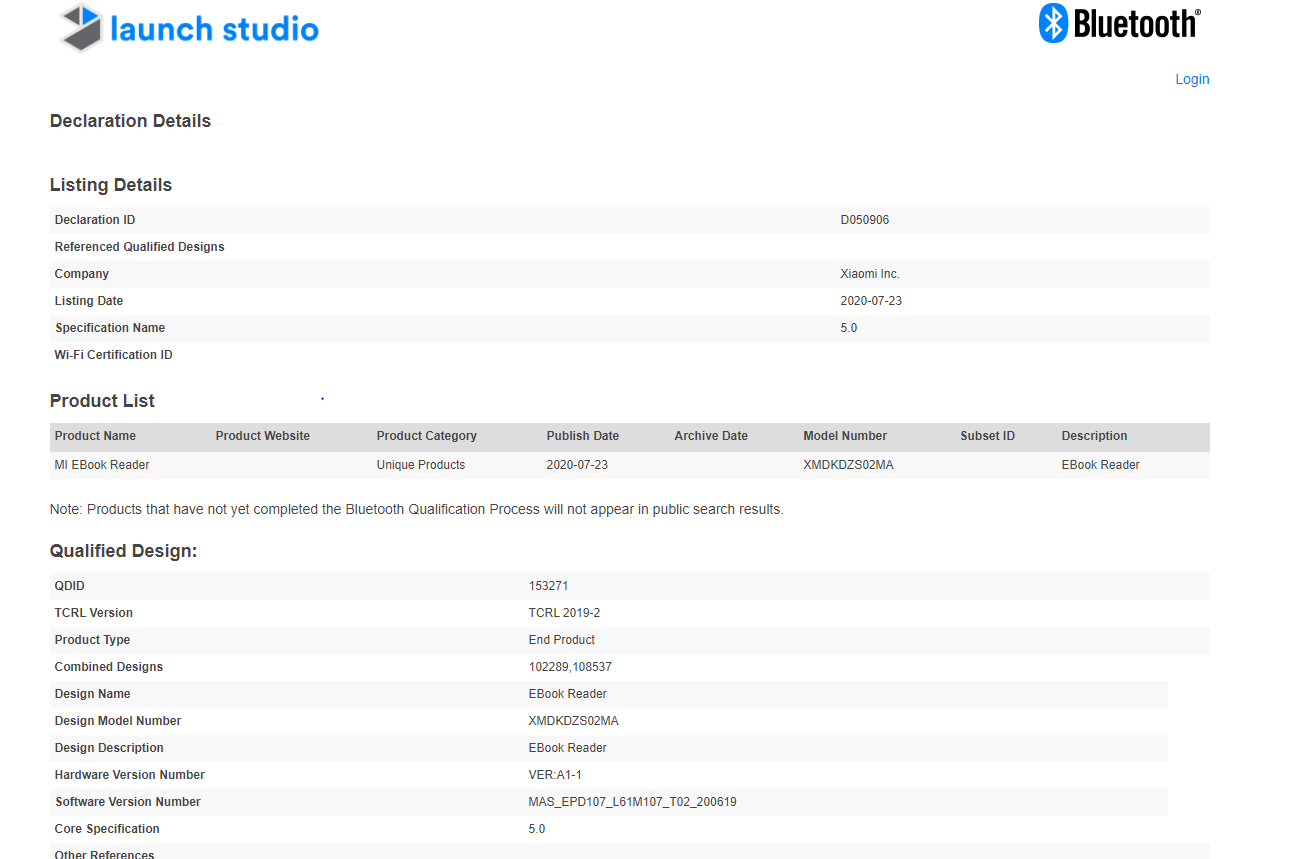Click the Description column header

pos(1094,436)
